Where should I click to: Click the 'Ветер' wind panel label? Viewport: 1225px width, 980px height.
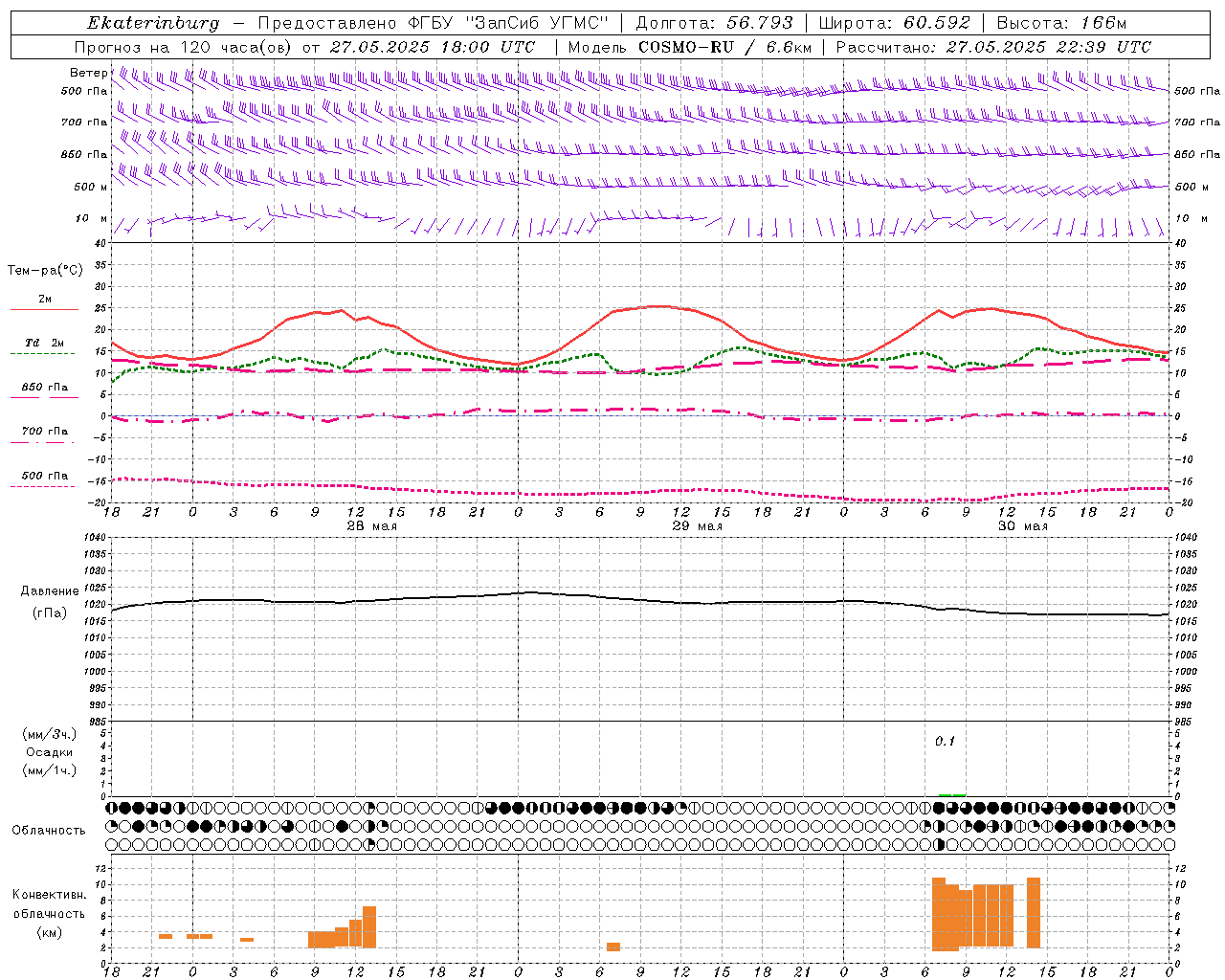tap(88, 73)
